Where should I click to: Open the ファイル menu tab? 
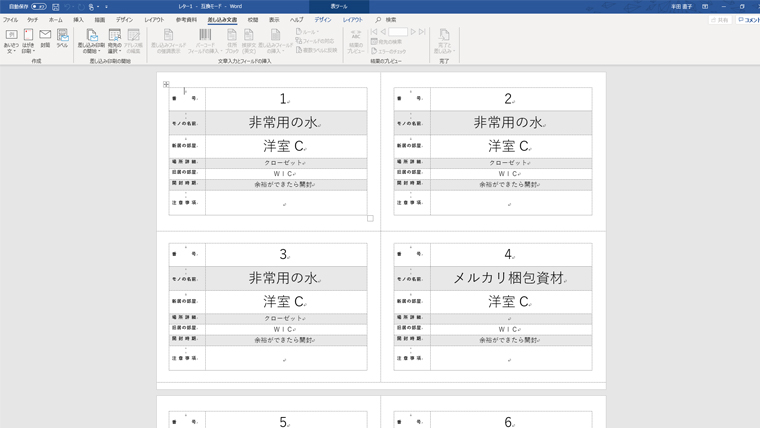(10, 20)
